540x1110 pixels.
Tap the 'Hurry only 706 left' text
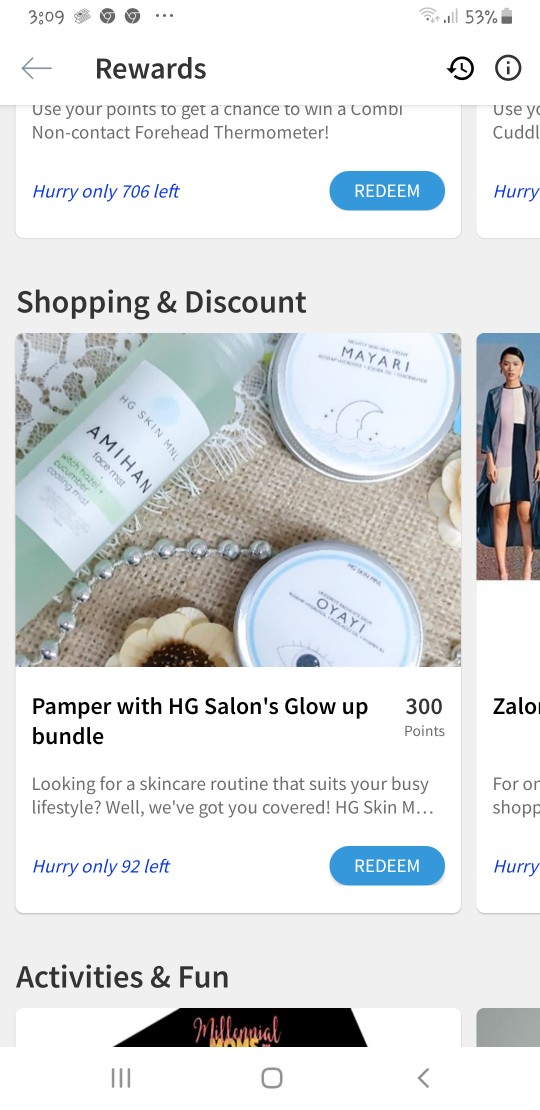point(106,191)
